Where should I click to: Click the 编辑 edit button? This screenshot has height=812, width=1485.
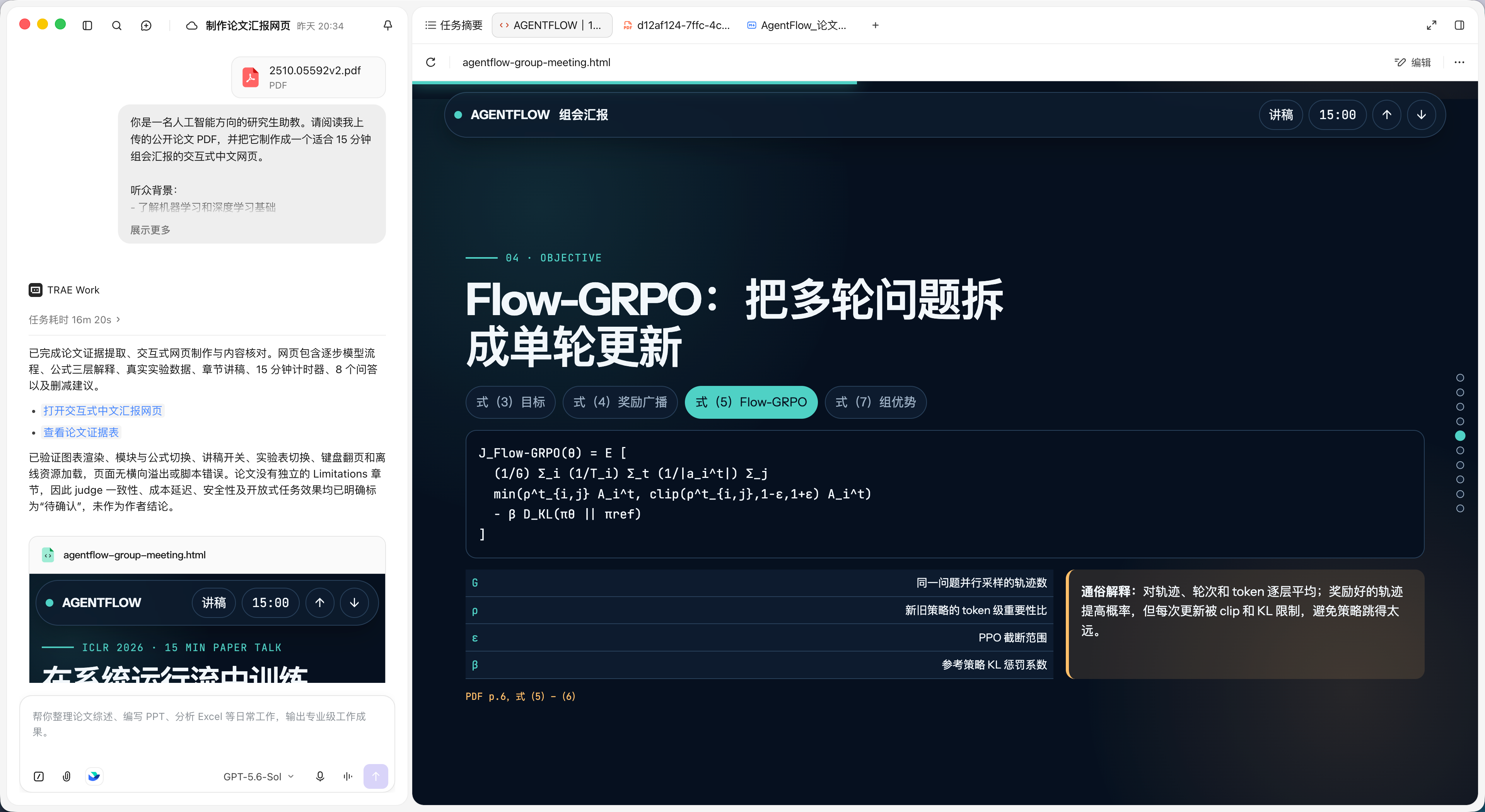1412,62
